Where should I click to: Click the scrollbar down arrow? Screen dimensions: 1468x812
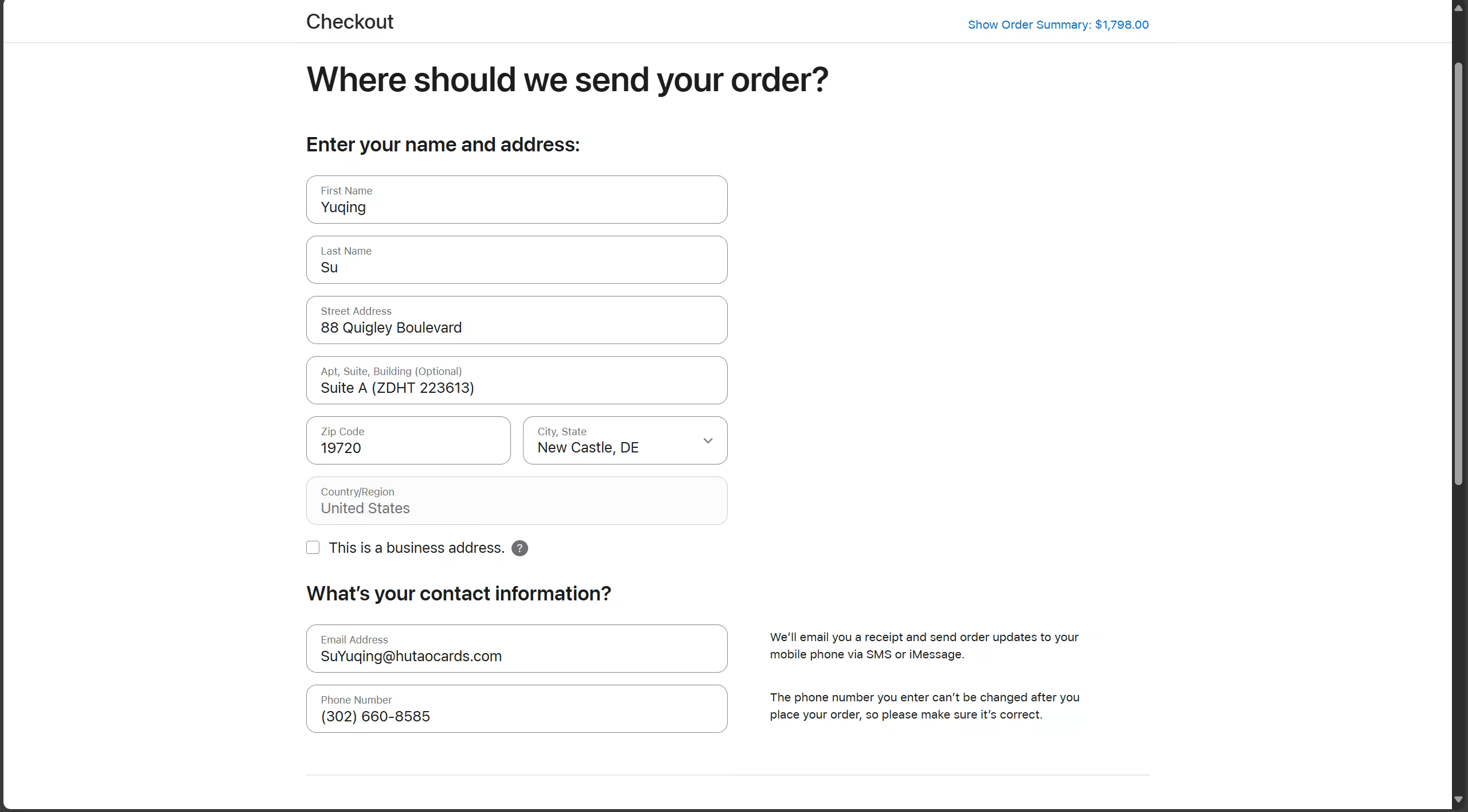tap(1458, 799)
